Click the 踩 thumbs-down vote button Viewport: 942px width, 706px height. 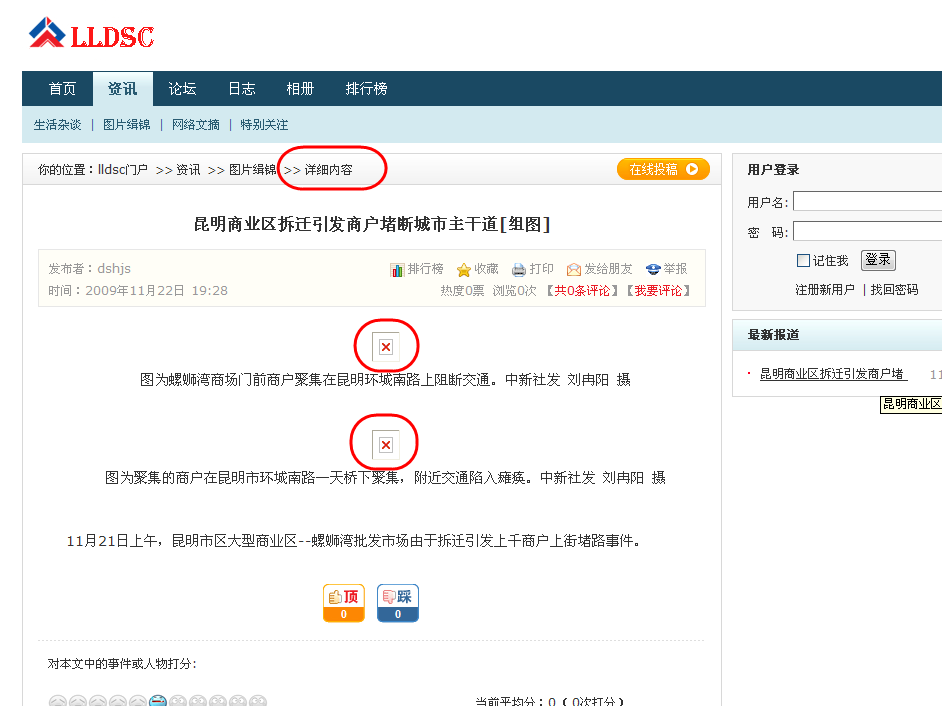pos(398,603)
